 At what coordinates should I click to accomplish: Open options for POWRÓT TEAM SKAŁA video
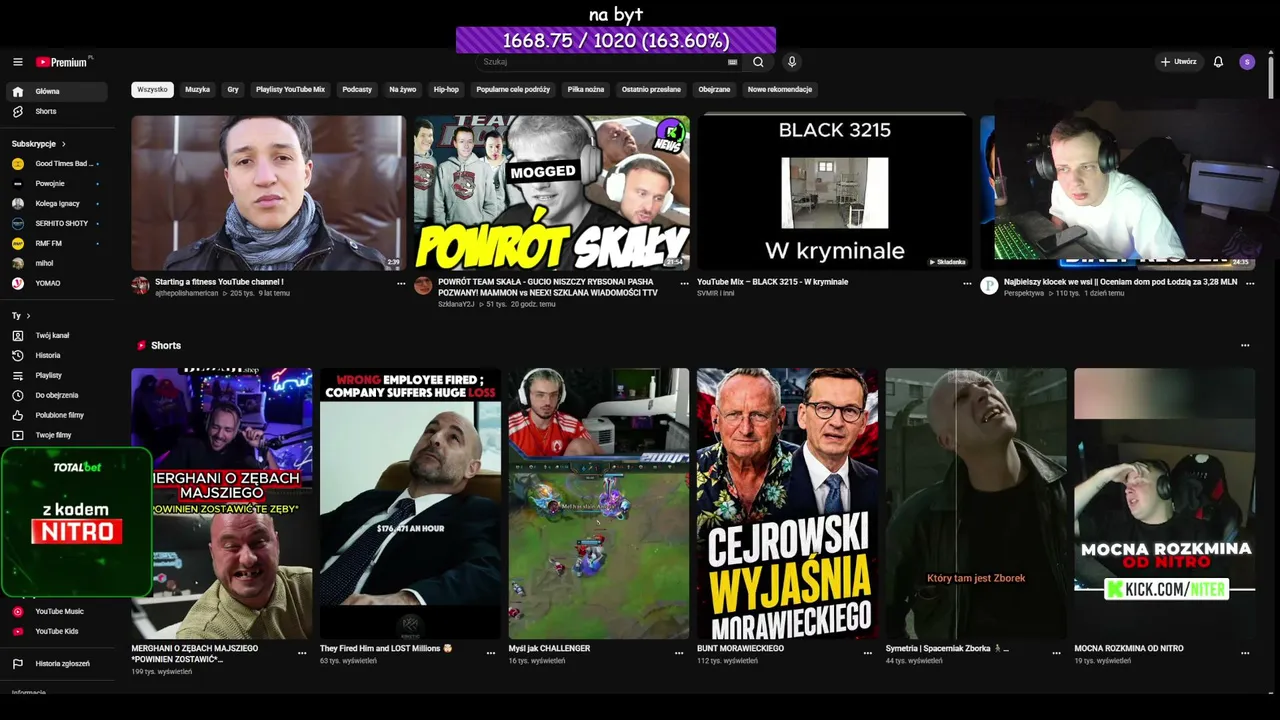(x=684, y=284)
